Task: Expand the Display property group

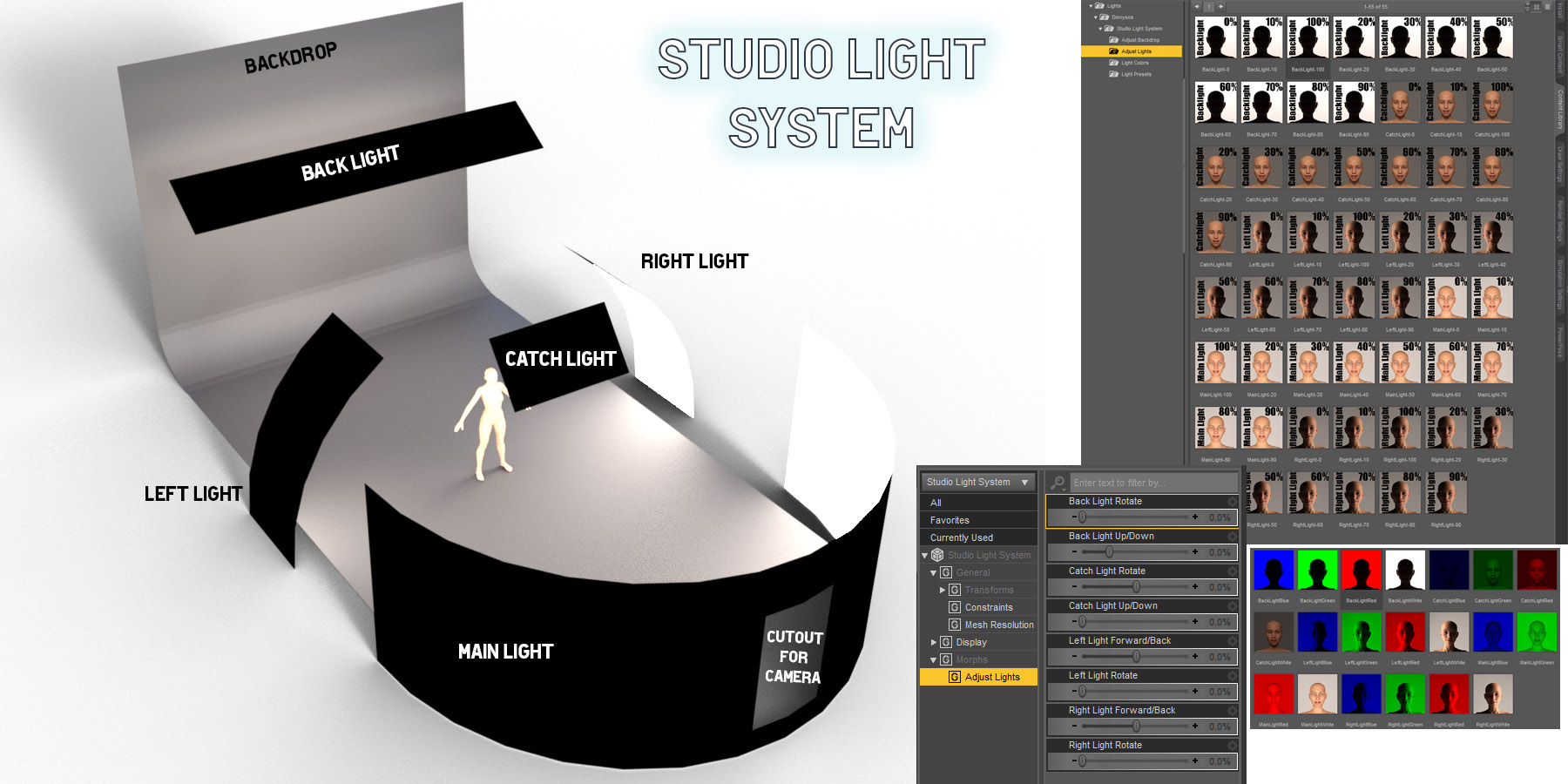Action: tap(934, 643)
